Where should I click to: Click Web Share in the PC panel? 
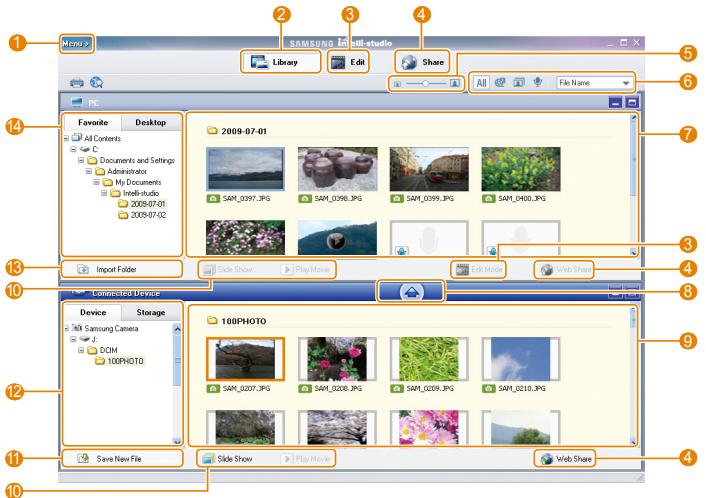[x=566, y=269]
